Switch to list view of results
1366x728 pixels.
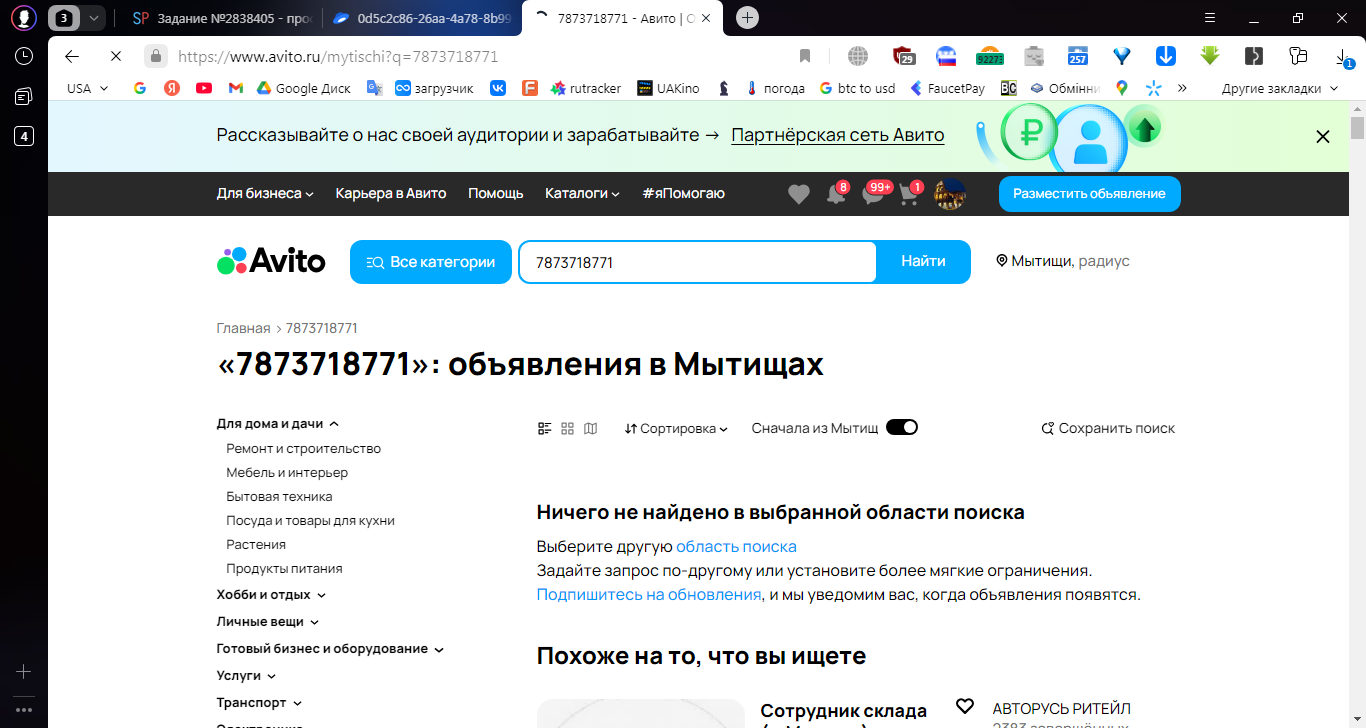545,428
